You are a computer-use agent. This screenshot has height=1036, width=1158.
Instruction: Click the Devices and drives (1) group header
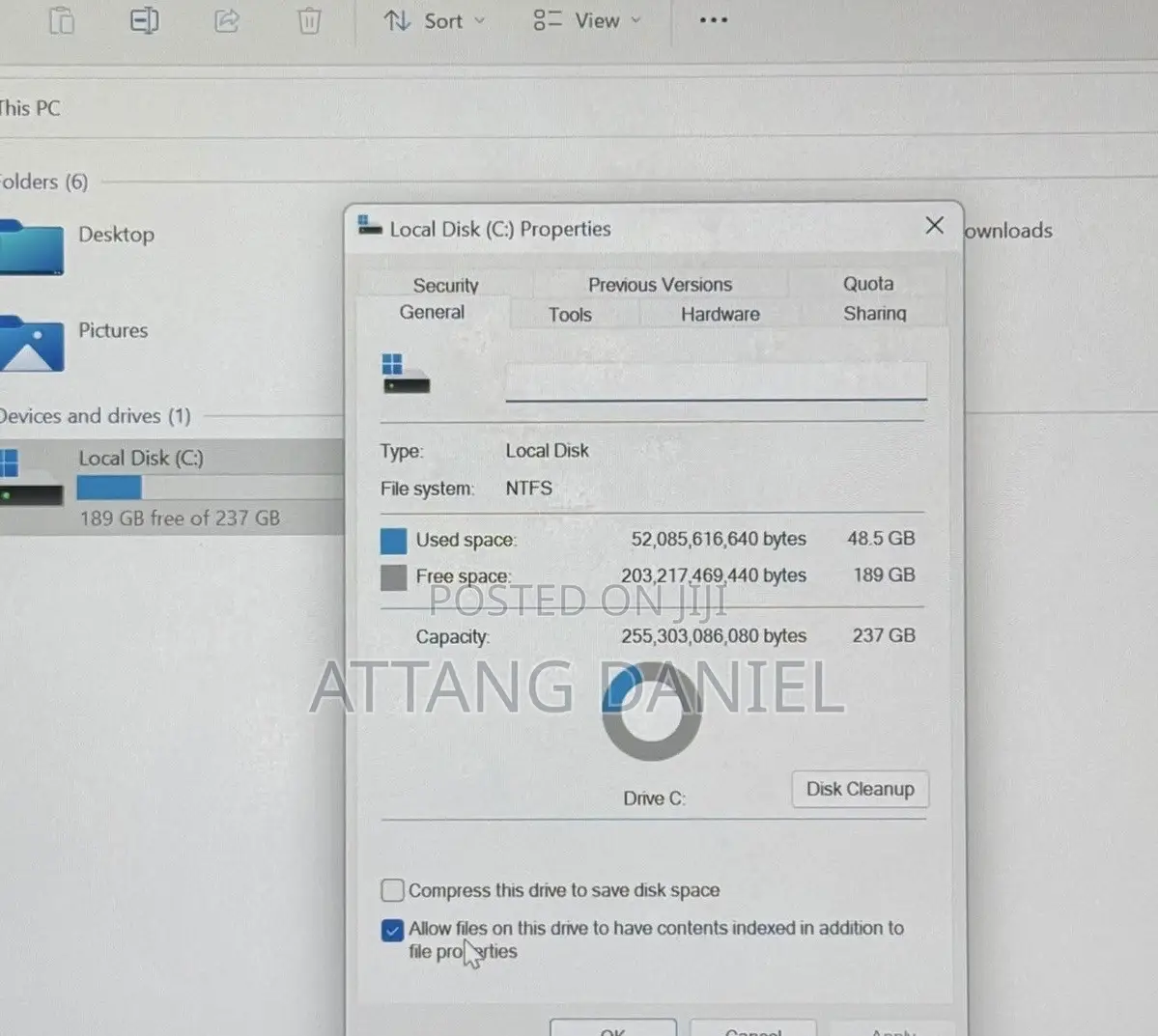(96, 416)
